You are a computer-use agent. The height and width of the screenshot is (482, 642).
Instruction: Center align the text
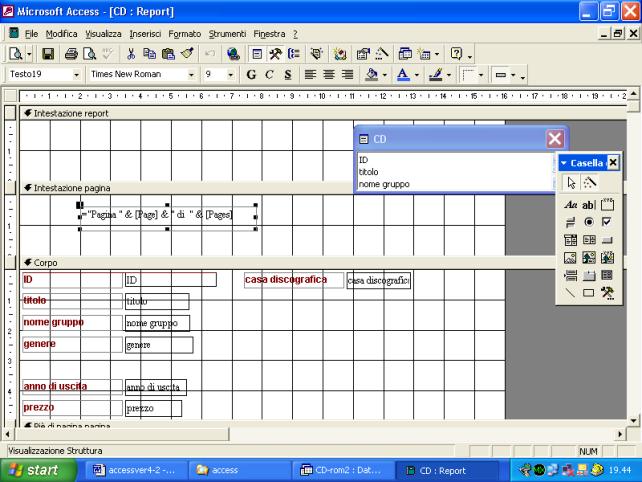(x=329, y=75)
